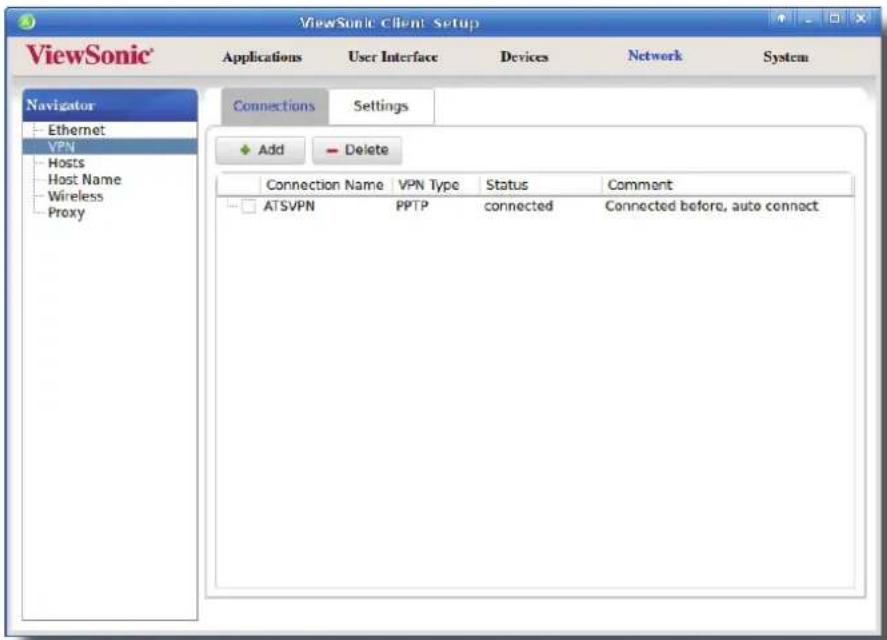Tick the checkbox for ATSVPN connection
Screen dimensions: 887x640
[248, 206]
